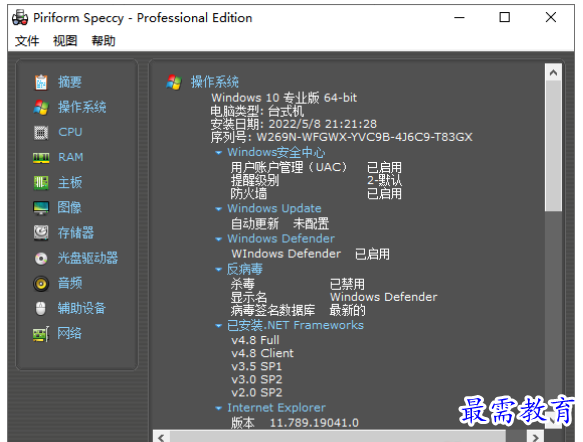583x442 pixels.
Task: Select the v3.5 SP1 entry
Action: [x=257, y=367]
